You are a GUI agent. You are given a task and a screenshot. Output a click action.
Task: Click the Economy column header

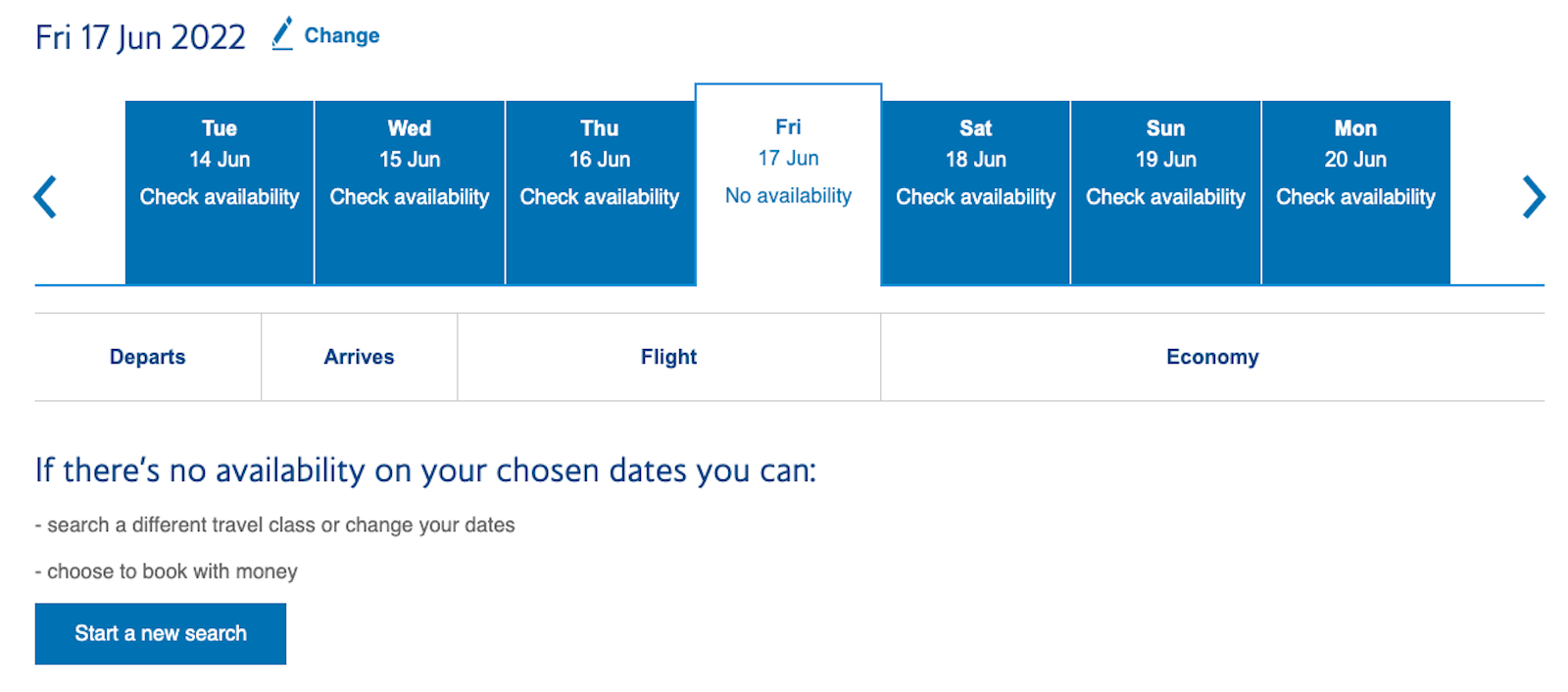tap(1213, 357)
